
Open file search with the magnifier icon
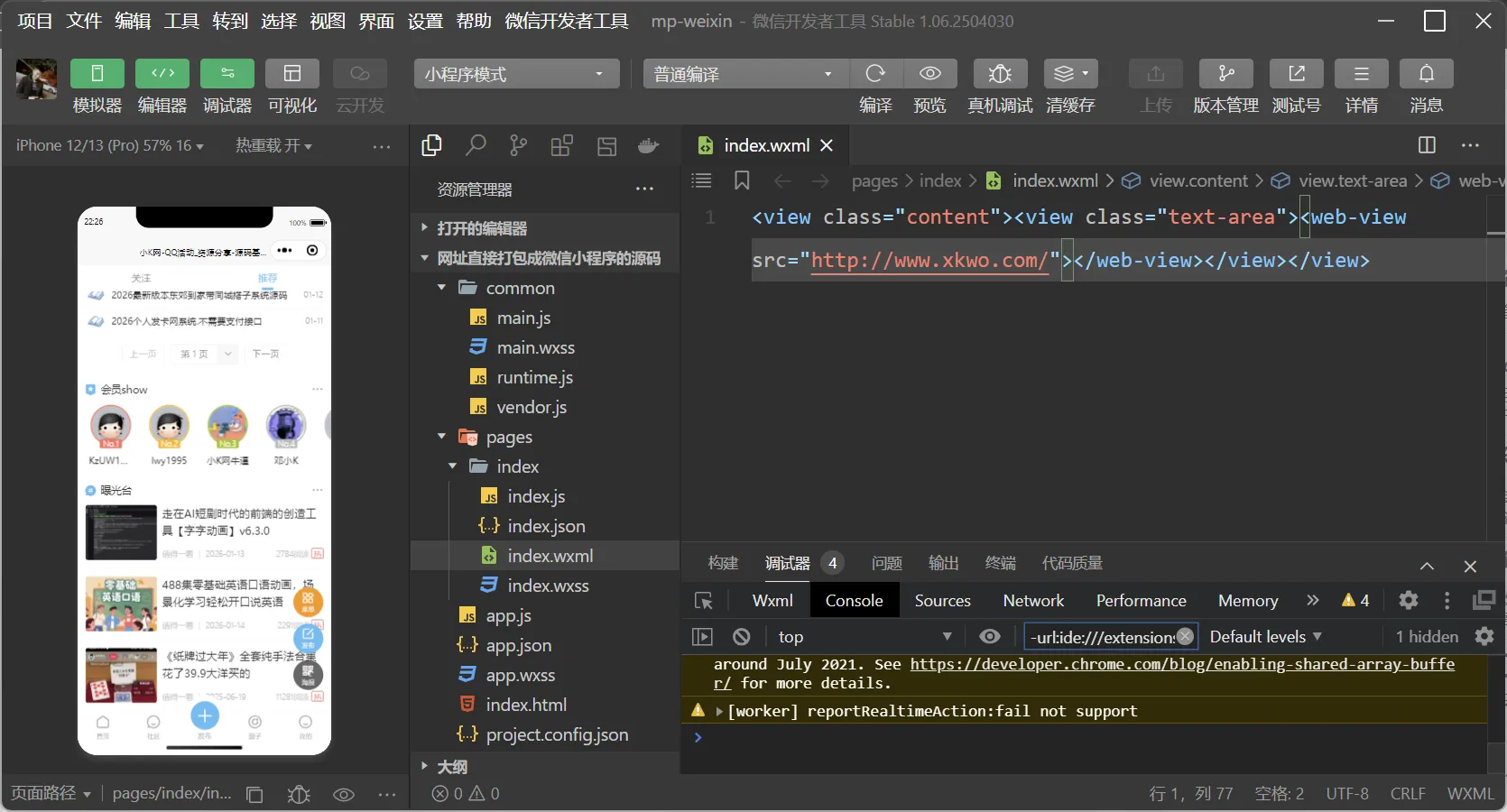click(476, 145)
